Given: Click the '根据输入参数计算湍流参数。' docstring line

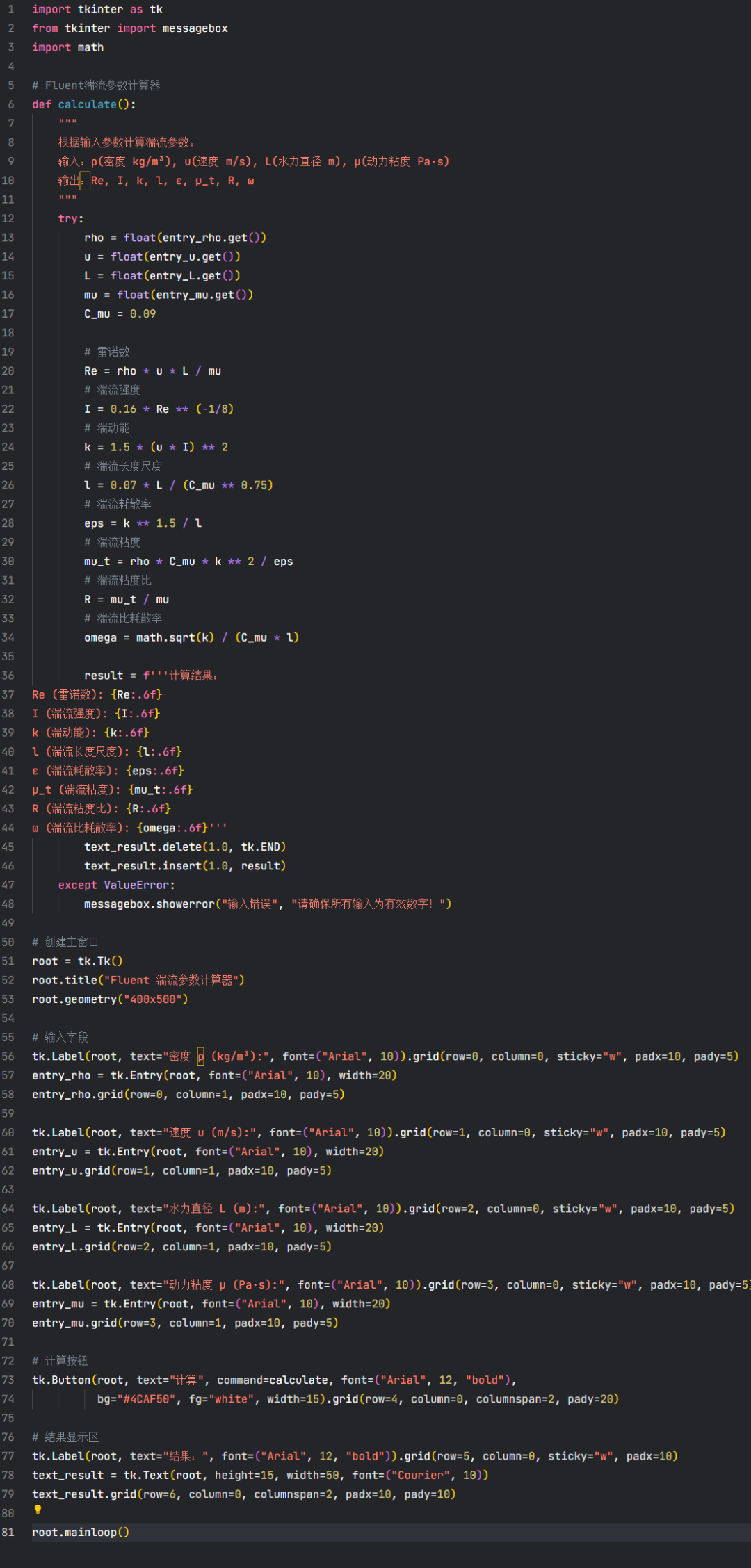Looking at the screenshot, I should pyautogui.click(x=127, y=142).
